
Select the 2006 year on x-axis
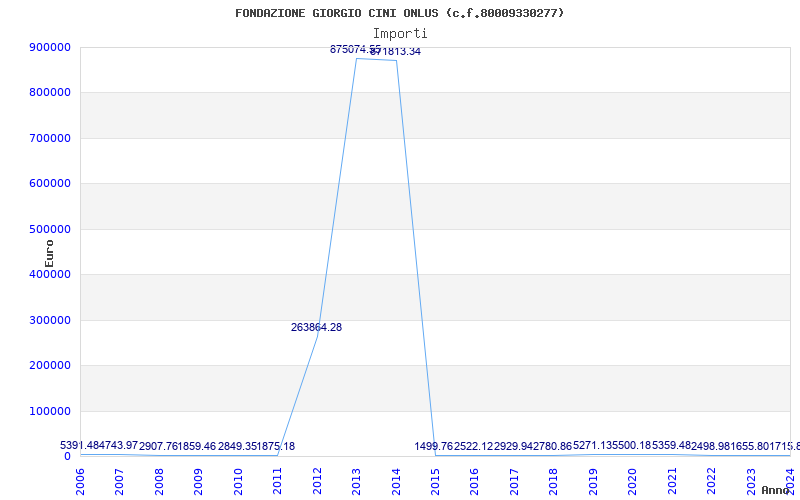81,480
